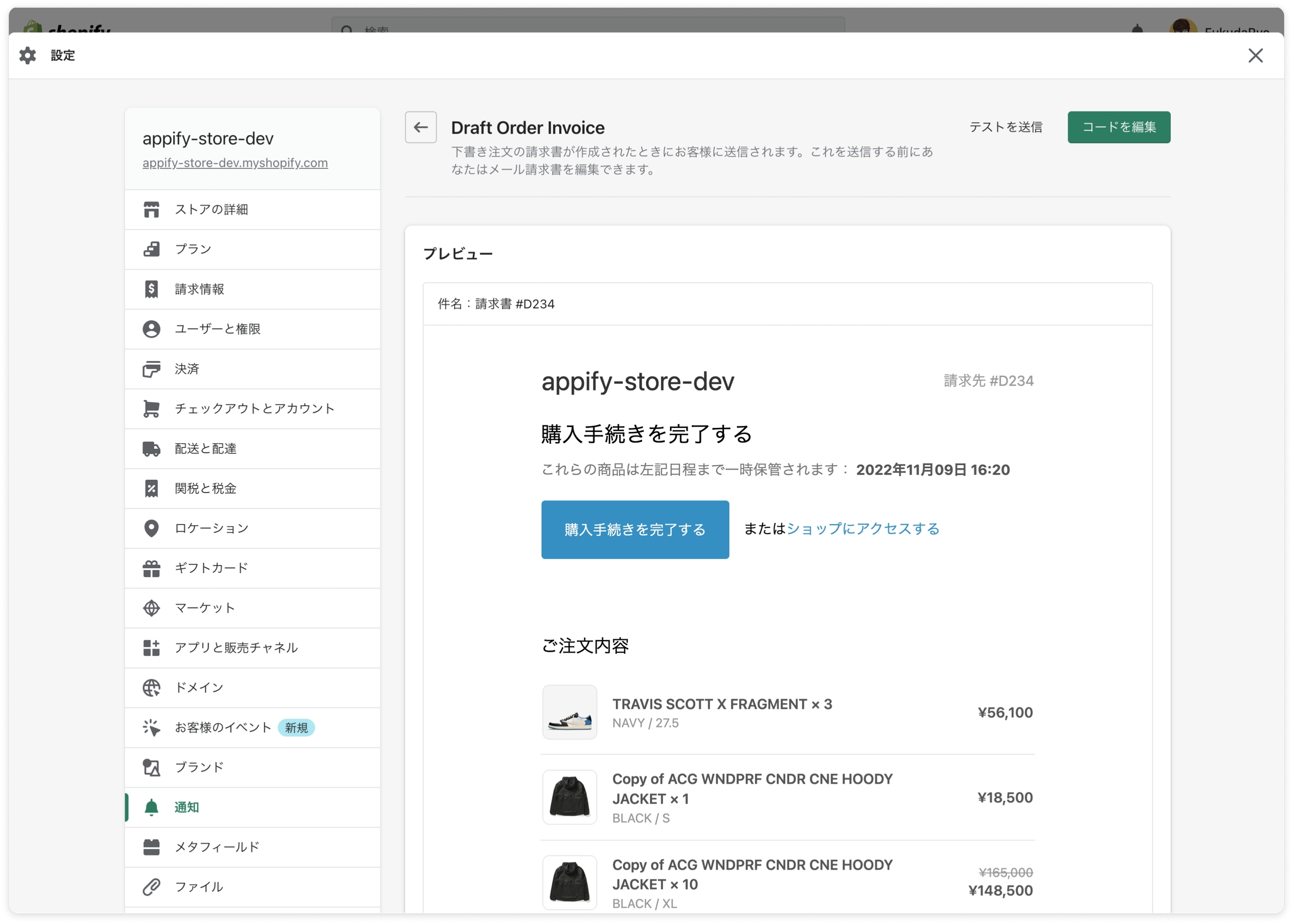Click the ¥18,500 price
Viewport: 1293px width, 924px height.
click(x=1005, y=798)
